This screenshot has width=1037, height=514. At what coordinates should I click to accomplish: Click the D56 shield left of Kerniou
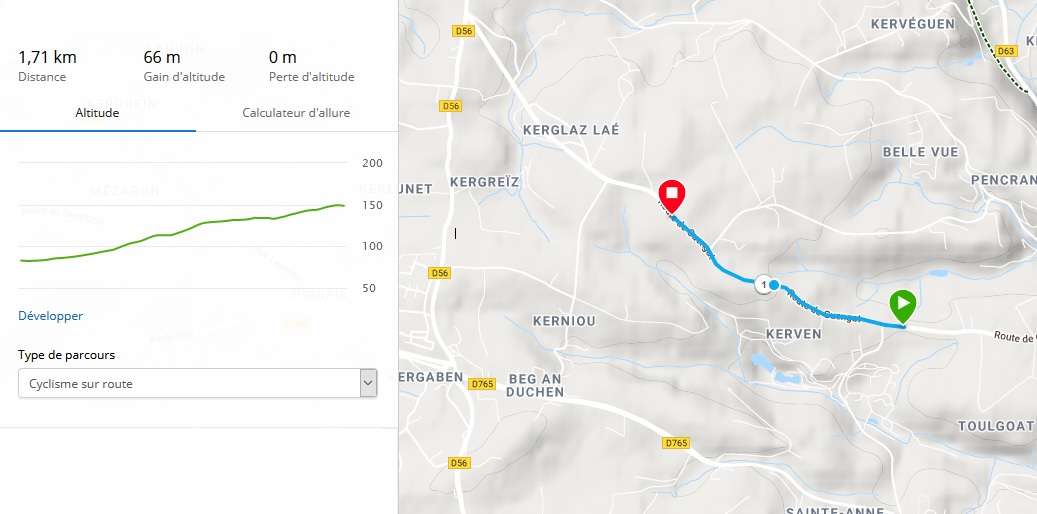[x=438, y=273]
